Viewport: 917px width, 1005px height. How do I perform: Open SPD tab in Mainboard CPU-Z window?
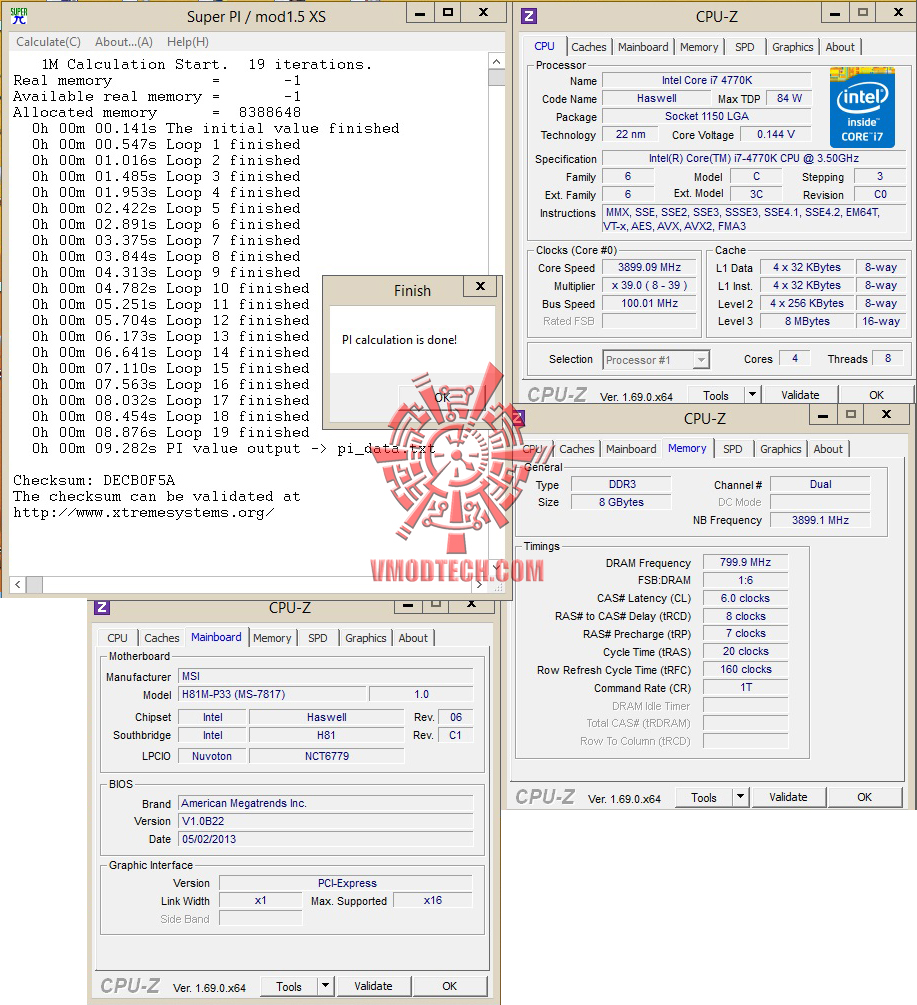click(317, 638)
